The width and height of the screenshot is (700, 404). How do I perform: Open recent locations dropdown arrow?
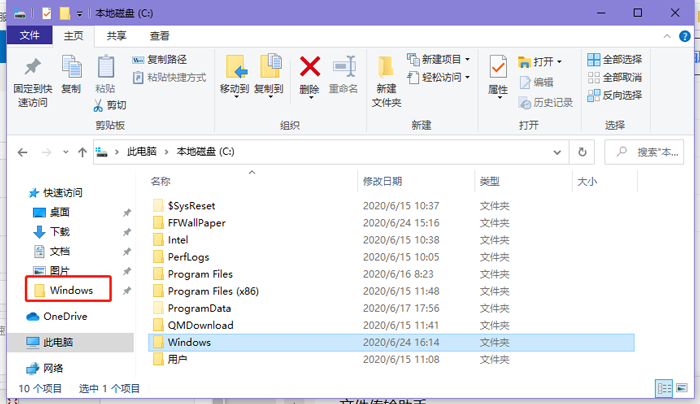66,152
